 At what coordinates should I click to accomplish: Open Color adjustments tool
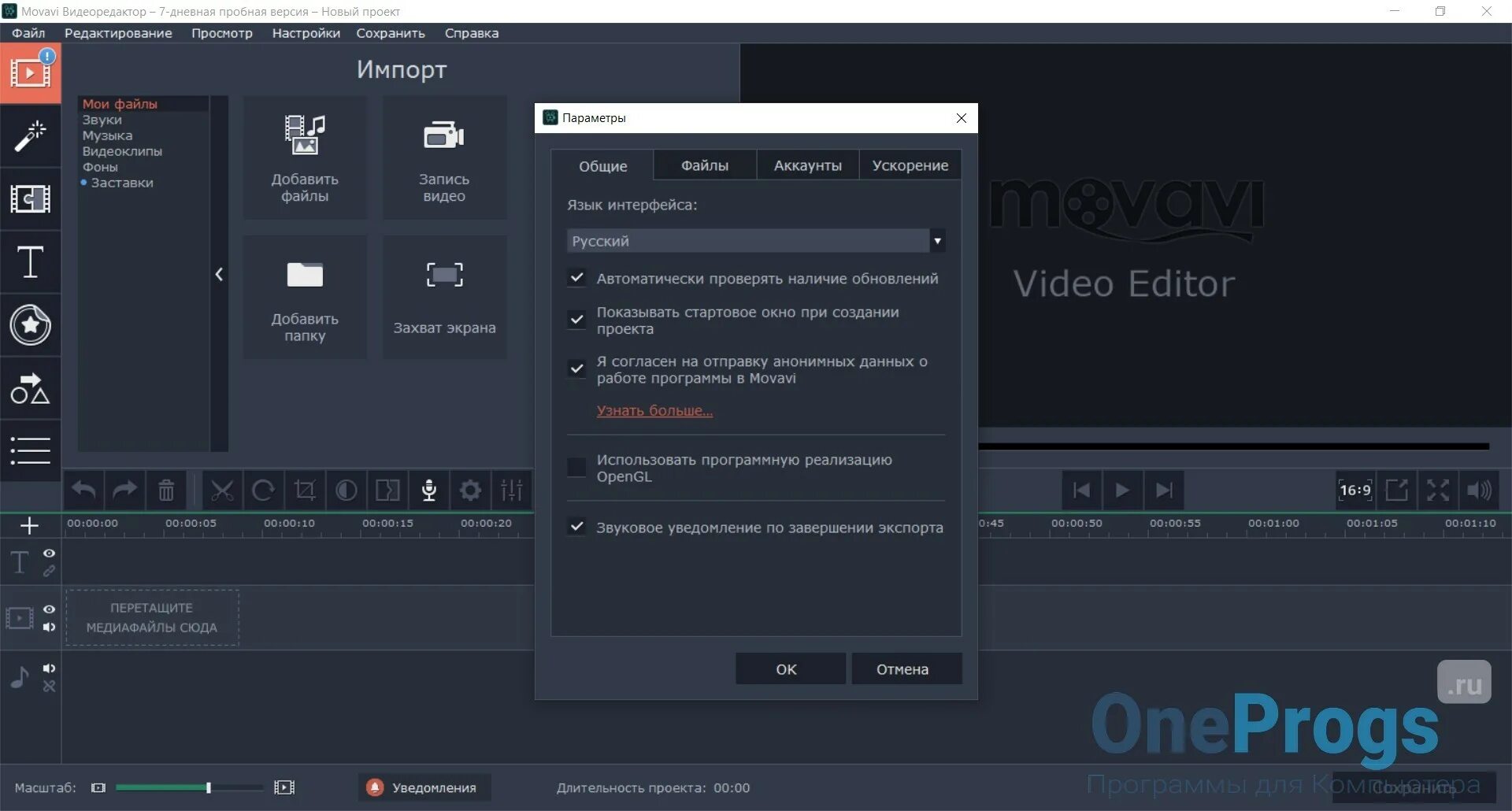pyautogui.click(x=346, y=491)
